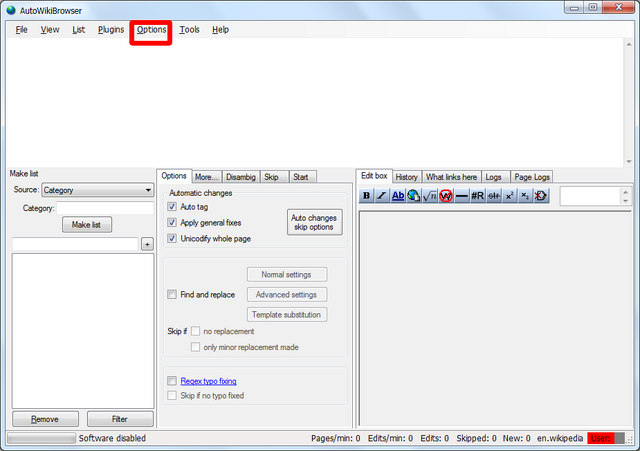
Task: Click the scroll up arrow of the browser pane
Action: [629, 44]
